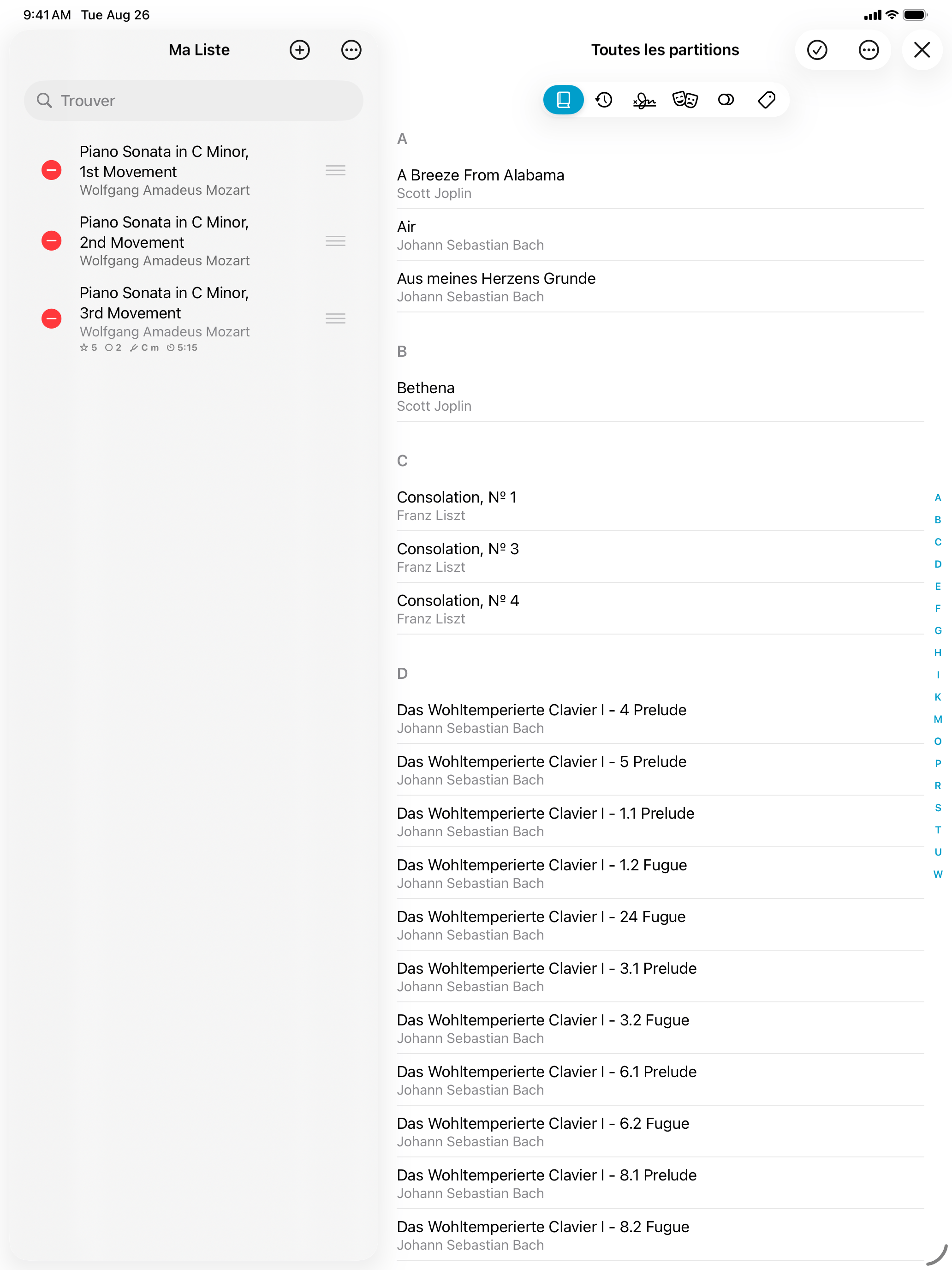Tap the add plus icon in Ma Liste
The image size is (952, 1270).
pos(299,50)
